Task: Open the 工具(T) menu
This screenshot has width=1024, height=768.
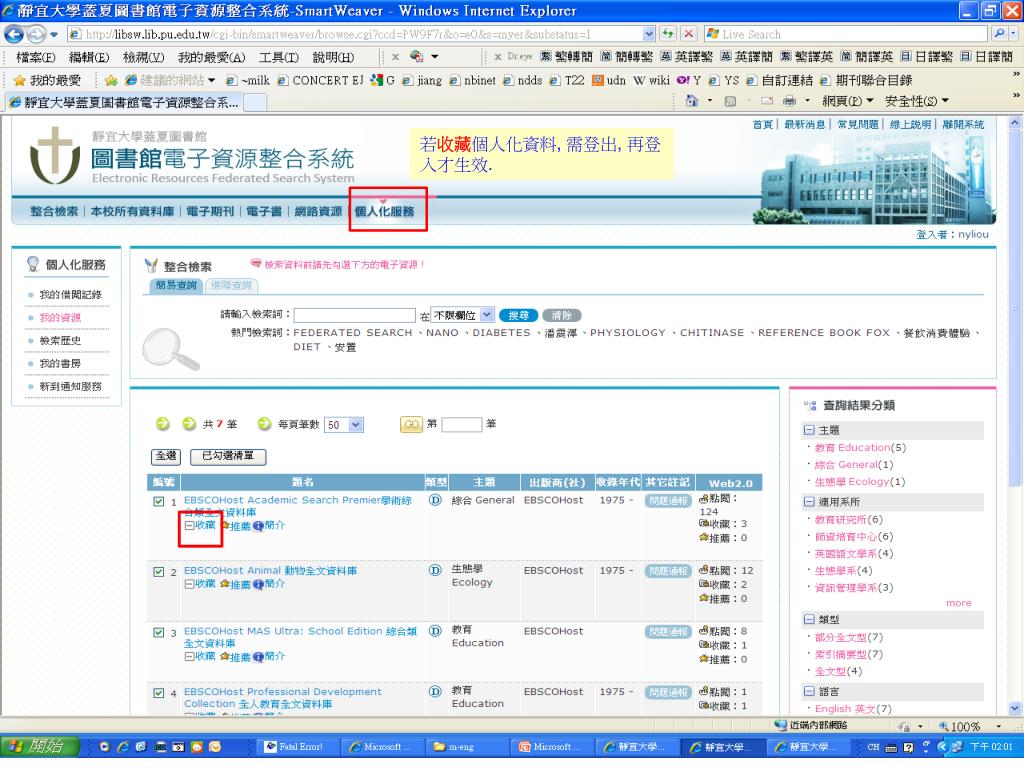Action: 279,57
